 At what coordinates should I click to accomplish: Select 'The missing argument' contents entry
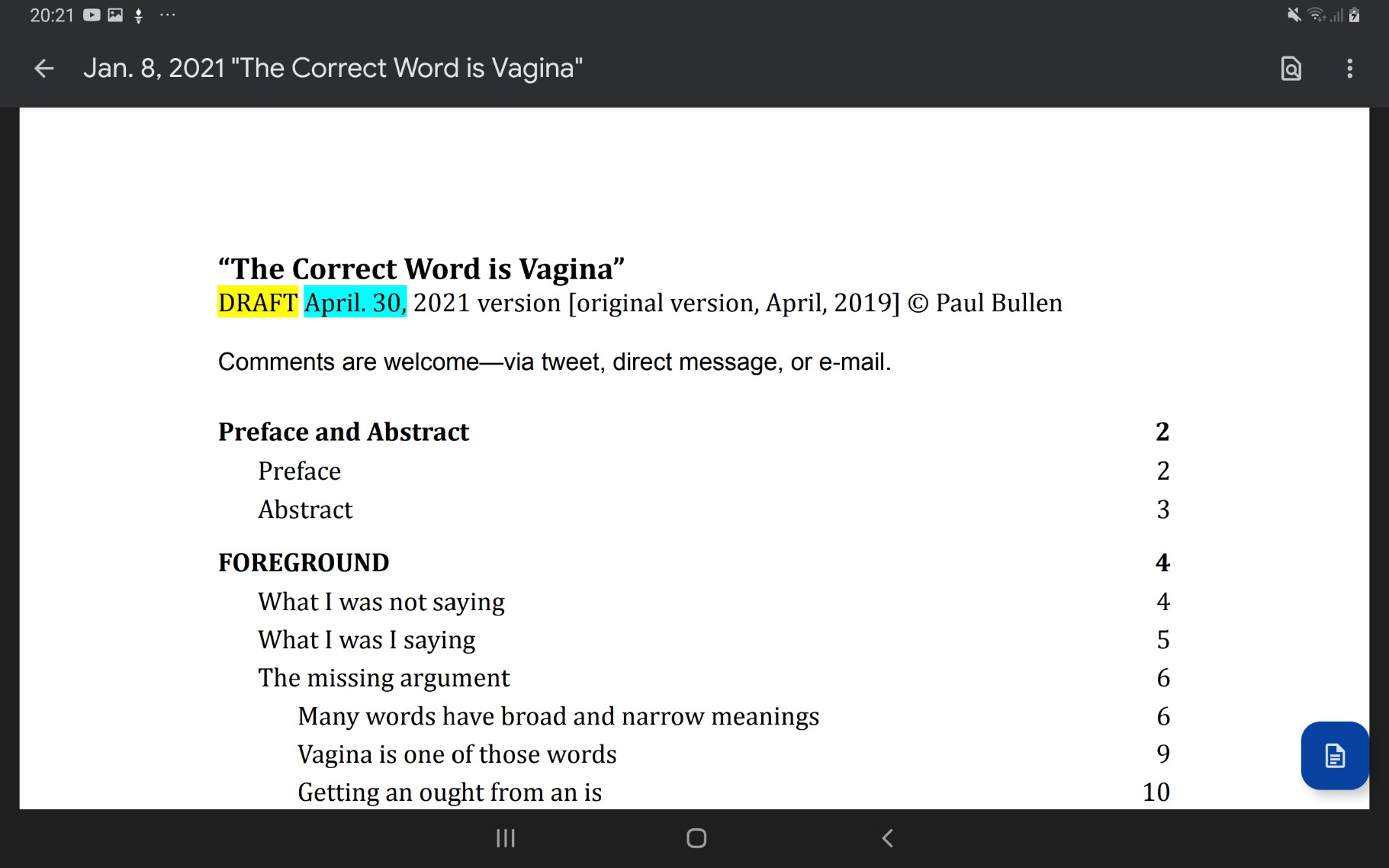pos(384,678)
